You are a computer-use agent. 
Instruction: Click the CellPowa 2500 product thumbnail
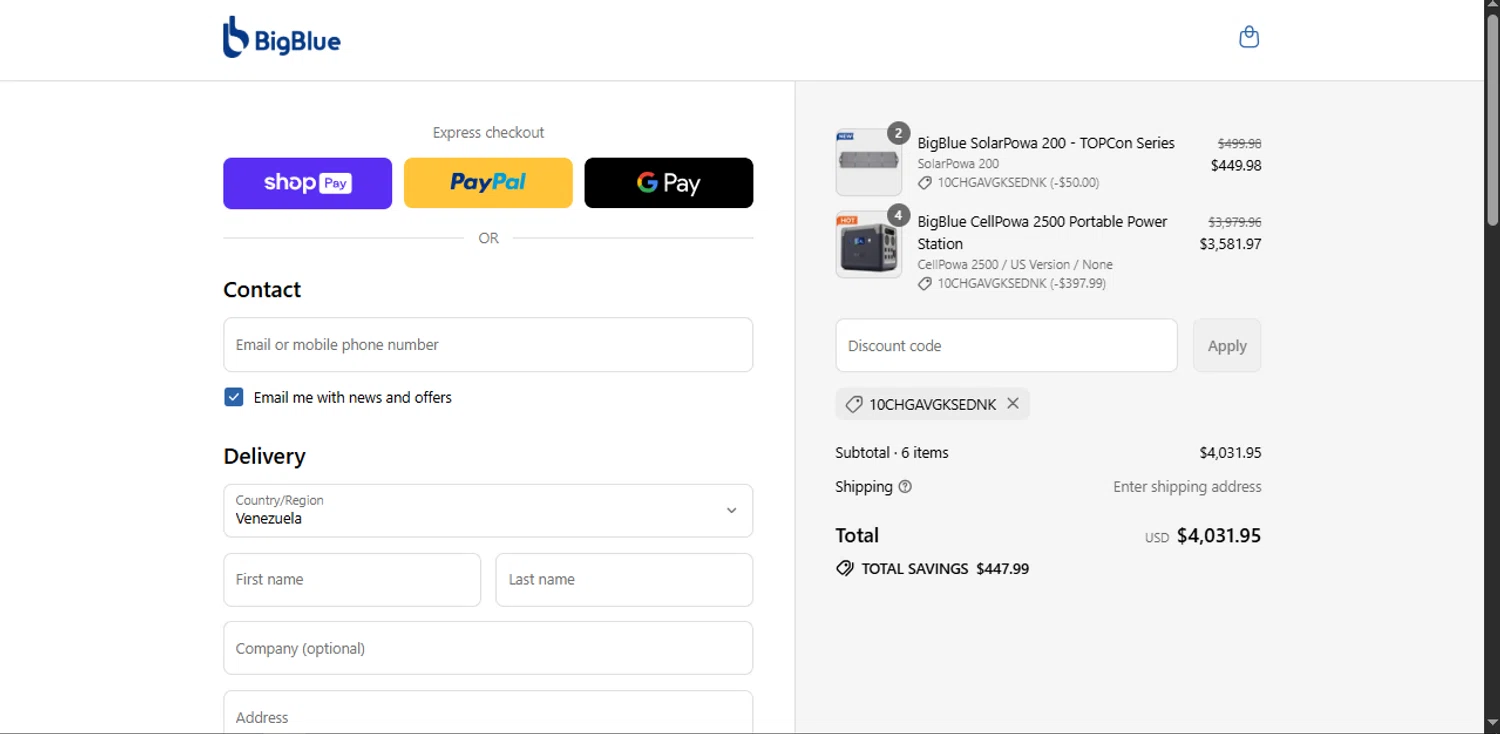(x=869, y=244)
